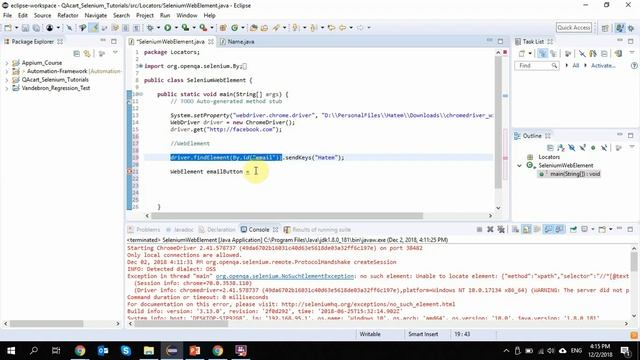The image size is (640, 360).
Task: Click the New wizard toolbar icon
Action: (x=8, y=28)
